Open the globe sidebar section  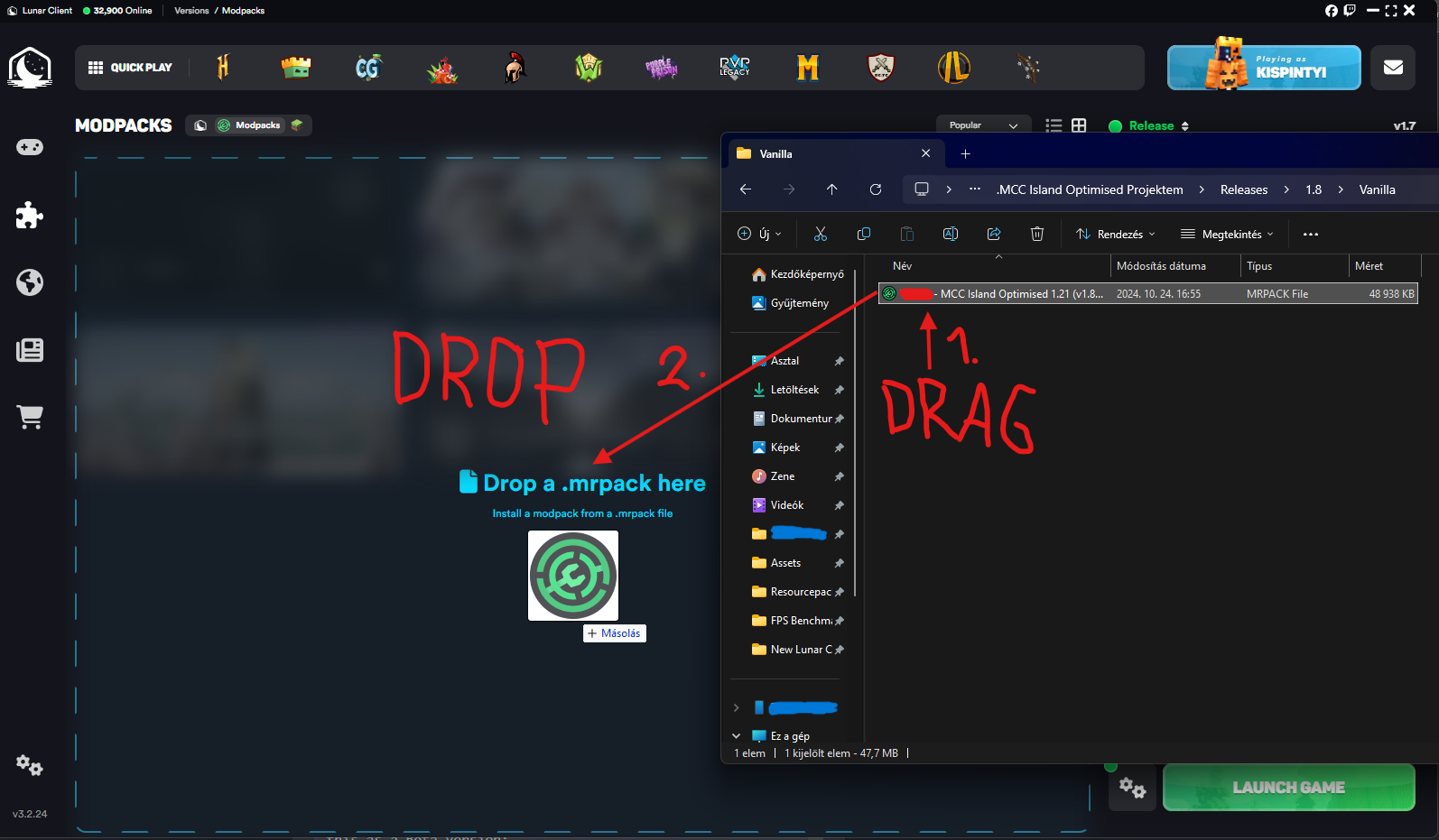30,282
